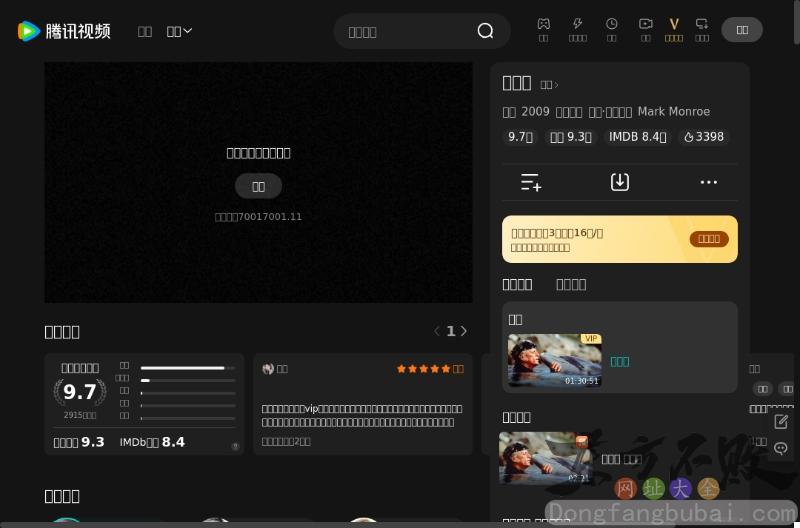
Task: Expand the details link beside the title
Action: (x=549, y=85)
